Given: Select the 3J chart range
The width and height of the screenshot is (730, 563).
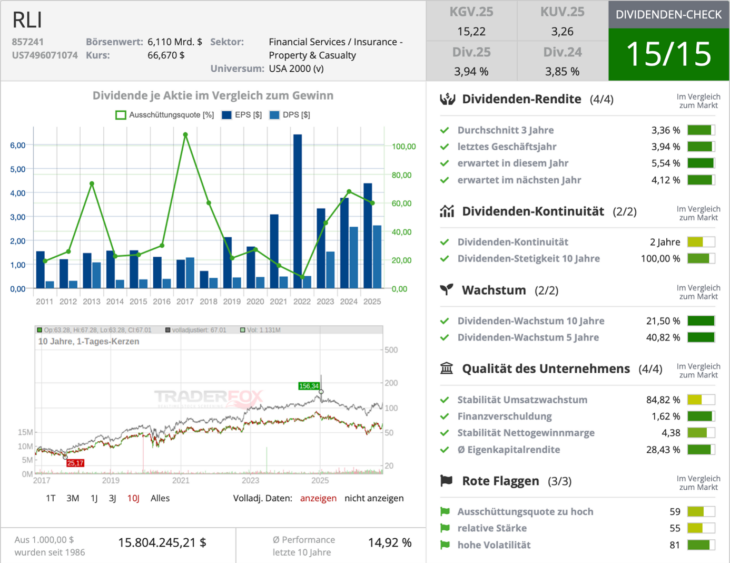Looking at the screenshot, I should (x=112, y=498).
